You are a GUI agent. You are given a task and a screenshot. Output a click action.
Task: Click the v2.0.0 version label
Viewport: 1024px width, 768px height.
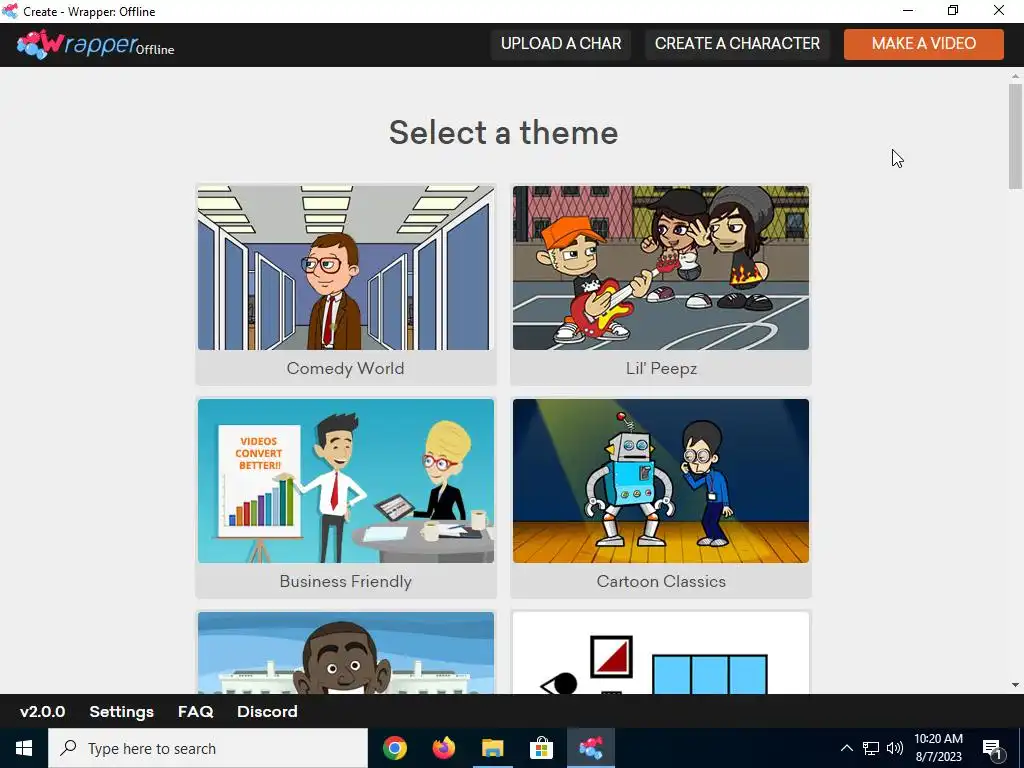42,712
